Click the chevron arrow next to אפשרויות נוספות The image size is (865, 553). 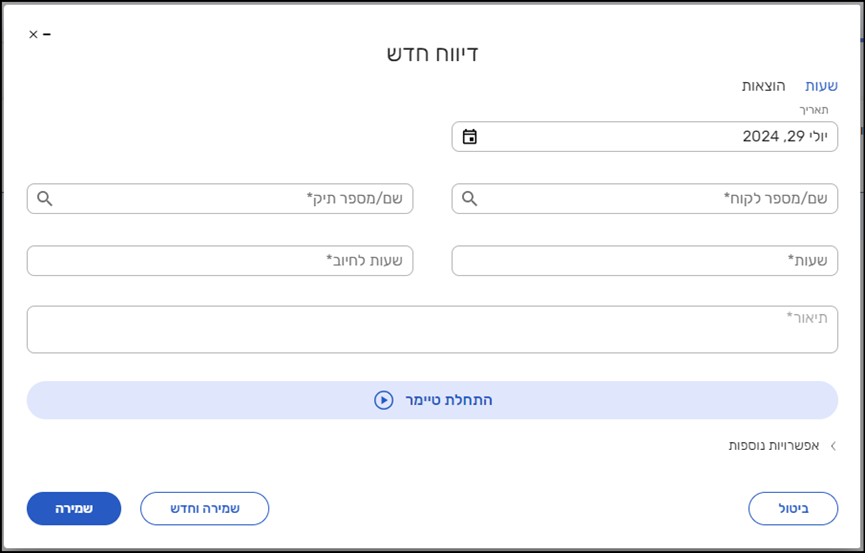tap(832, 446)
